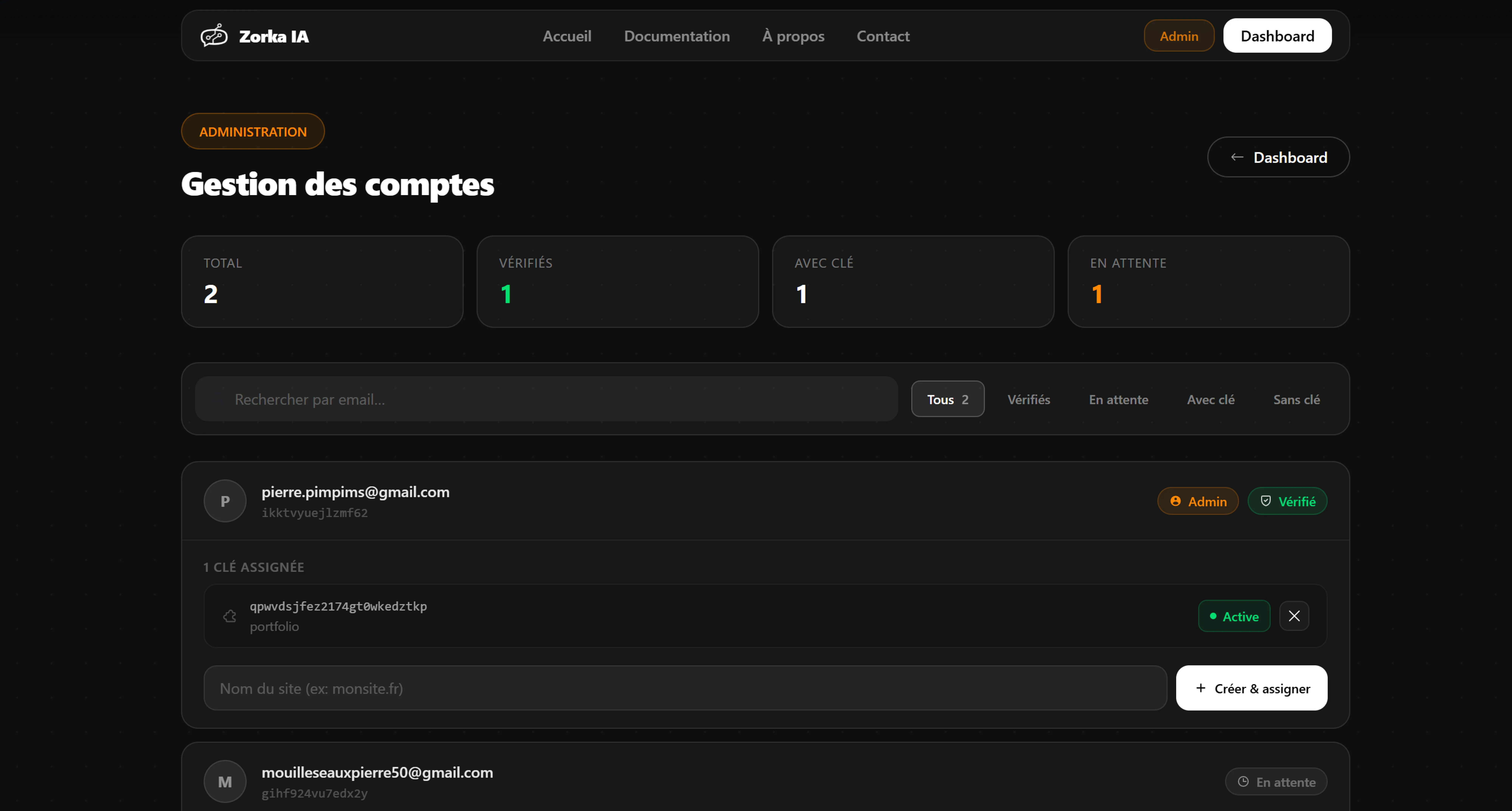Open the white Dashboard button in navbar
The width and height of the screenshot is (1512, 811).
(1277, 36)
